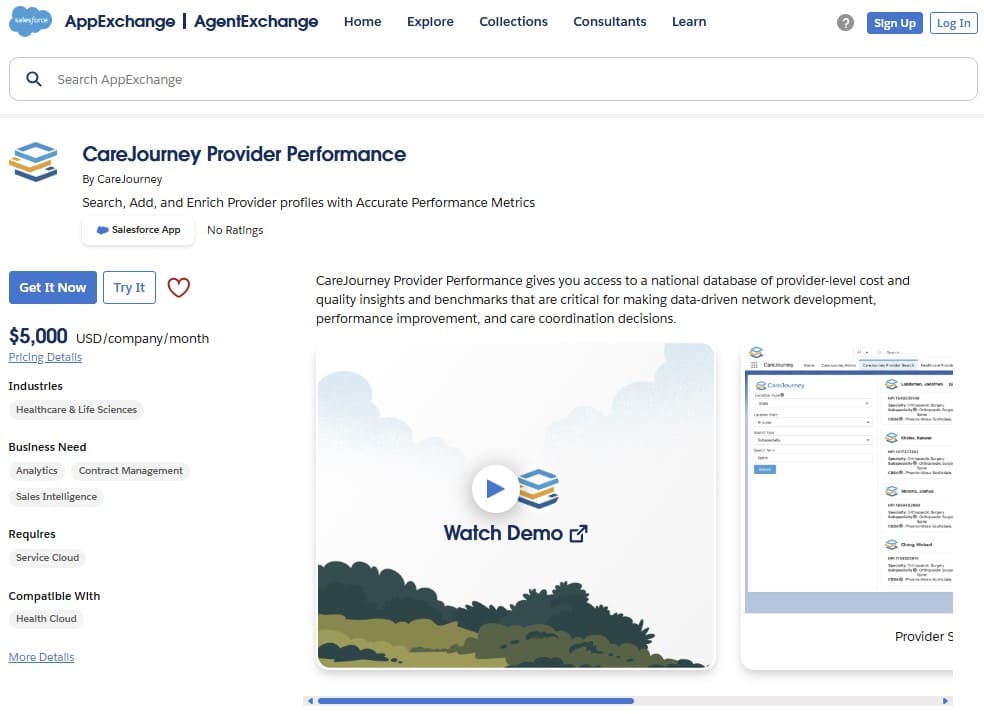Click the AgentExchange title link

pos(255,21)
